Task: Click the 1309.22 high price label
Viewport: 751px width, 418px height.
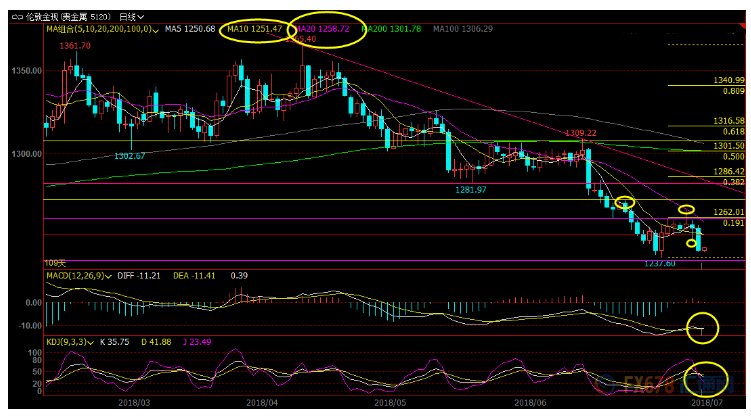Action: [x=580, y=133]
